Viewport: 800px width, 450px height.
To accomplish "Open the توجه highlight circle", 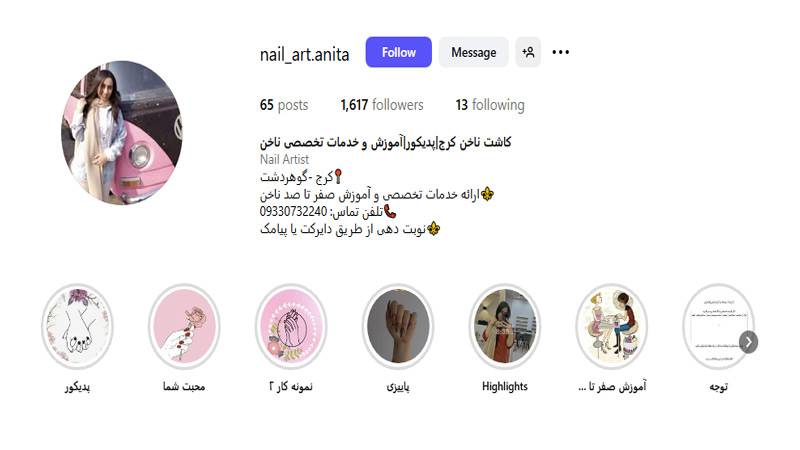I will click(x=718, y=327).
